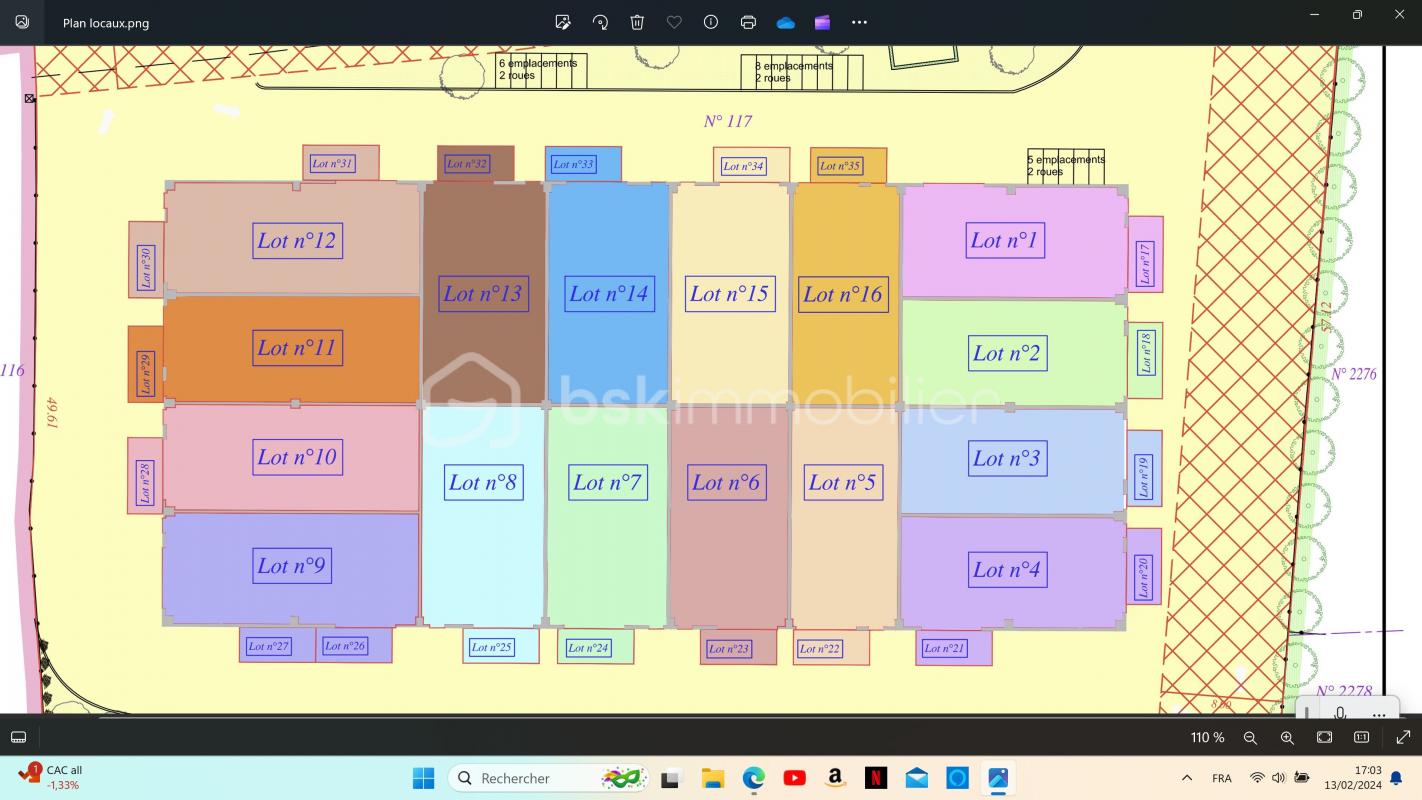
Task: Rotate the image using the rotate icon
Action: [x=600, y=22]
